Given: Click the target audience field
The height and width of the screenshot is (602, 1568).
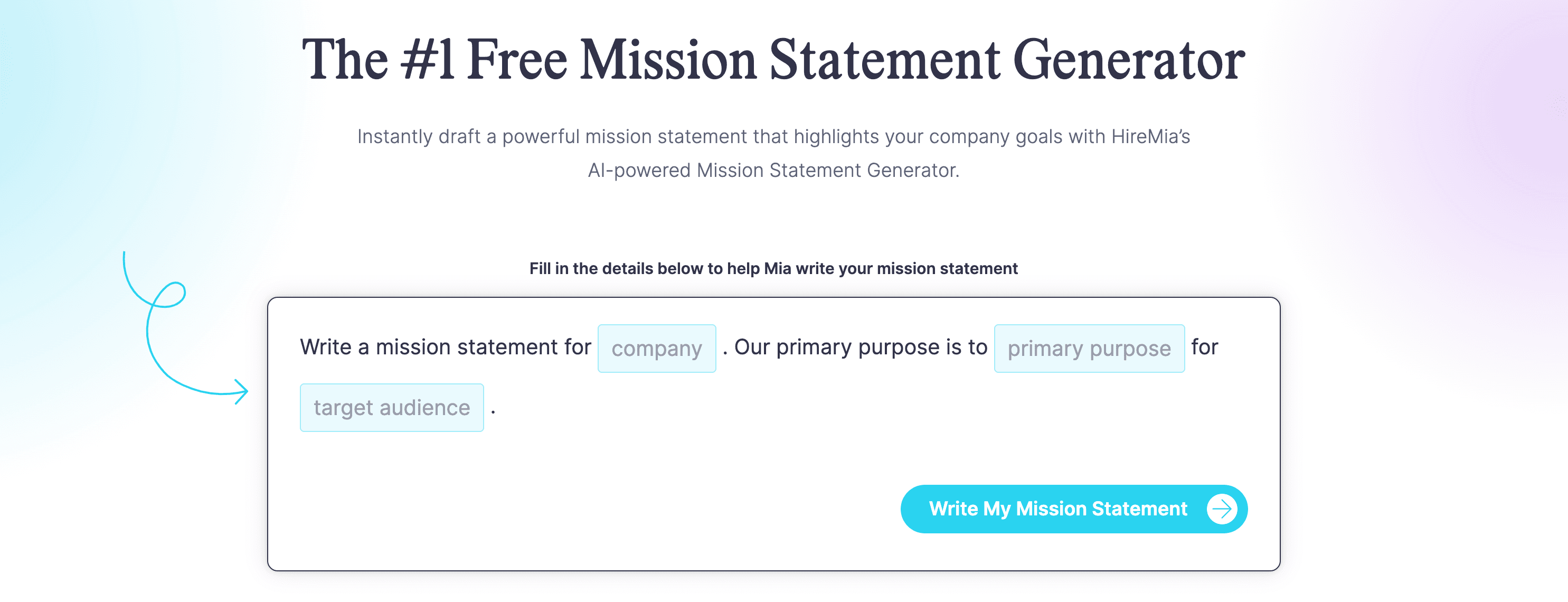Looking at the screenshot, I should point(391,407).
